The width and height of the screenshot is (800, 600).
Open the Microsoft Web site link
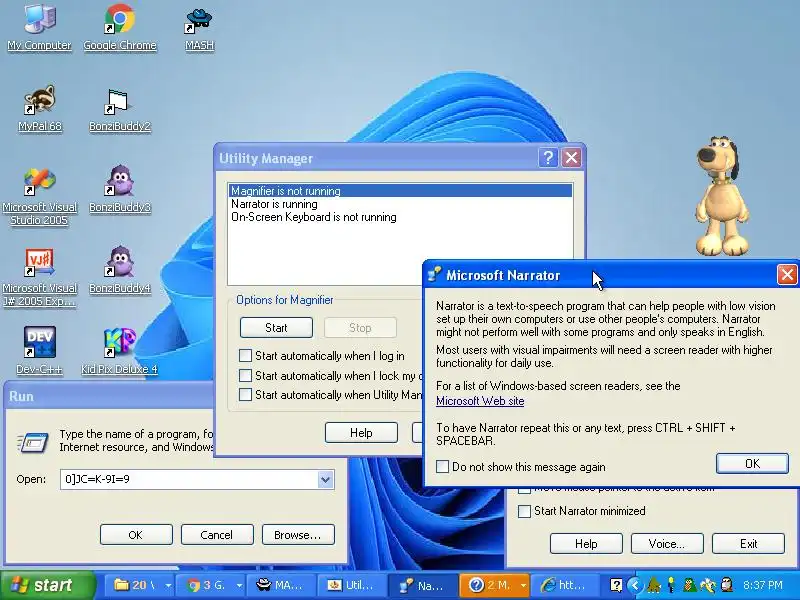click(x=480, y=401)
